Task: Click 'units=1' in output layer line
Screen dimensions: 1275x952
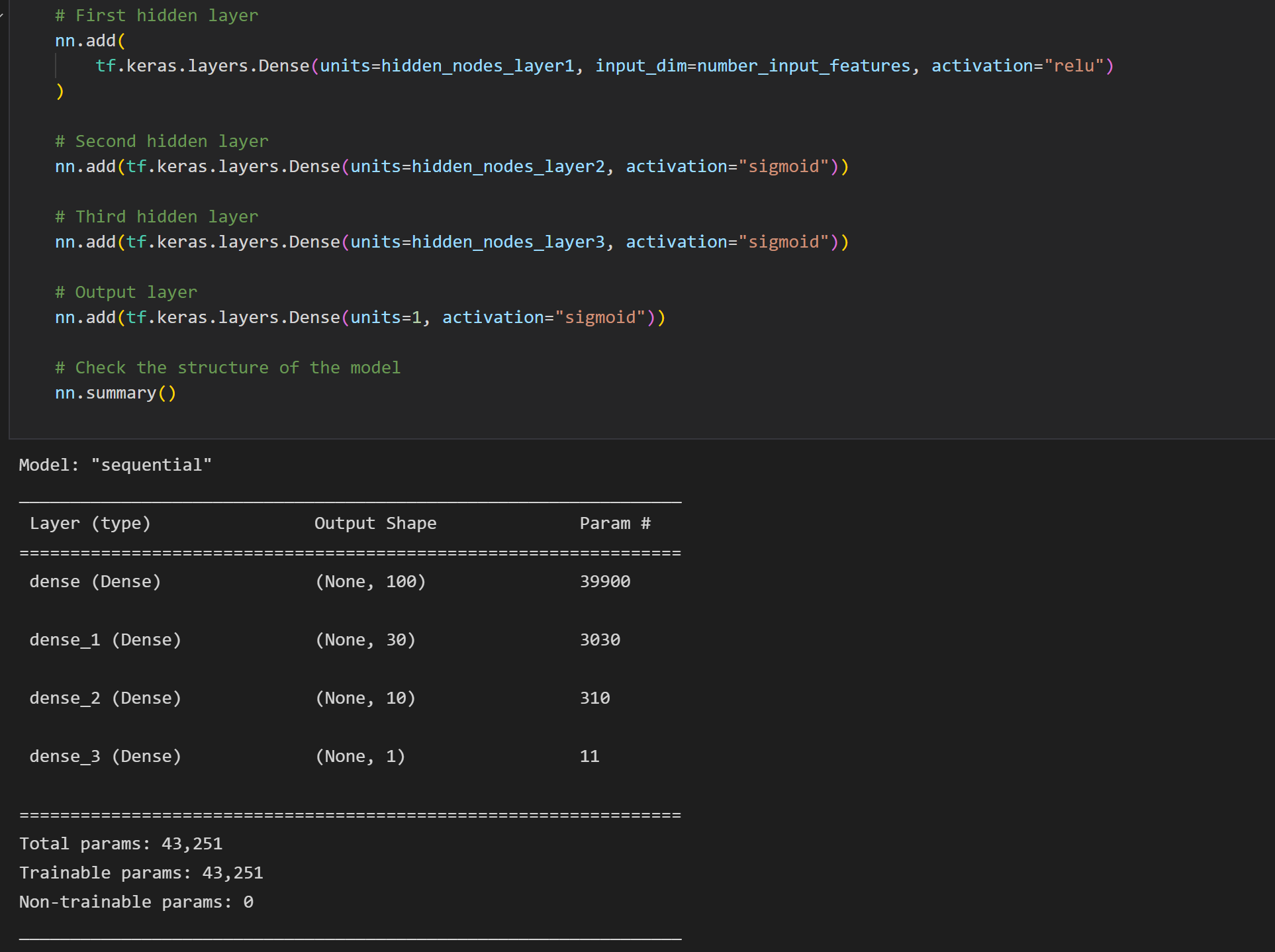Action: [386, 317]
